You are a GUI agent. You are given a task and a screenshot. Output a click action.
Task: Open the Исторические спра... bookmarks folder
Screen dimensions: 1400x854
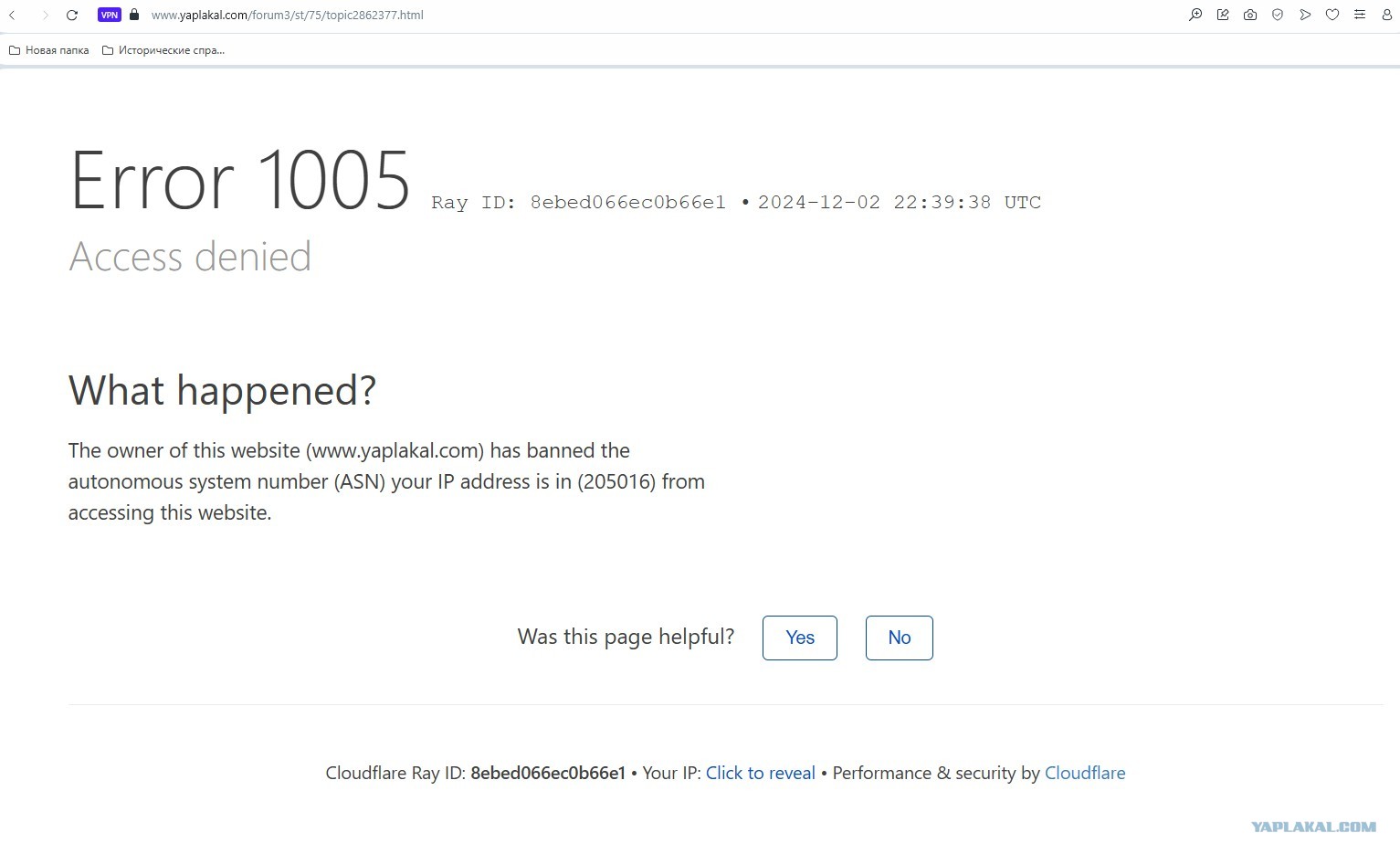click(163, 50)
